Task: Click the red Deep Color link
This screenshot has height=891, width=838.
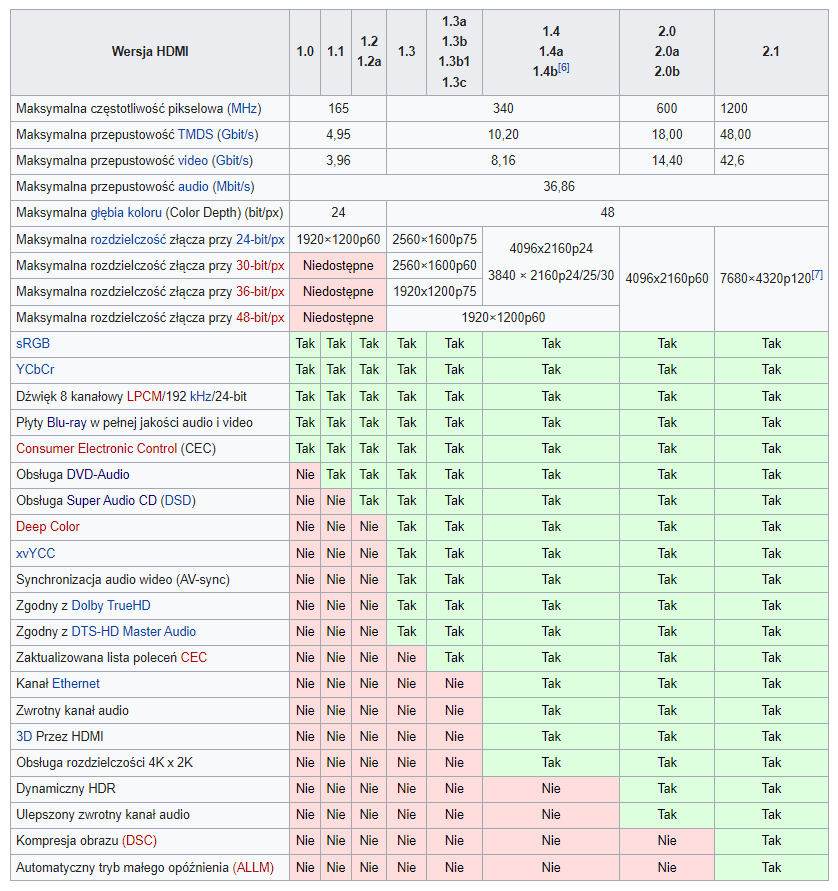Action: click(x=48, y=527)
